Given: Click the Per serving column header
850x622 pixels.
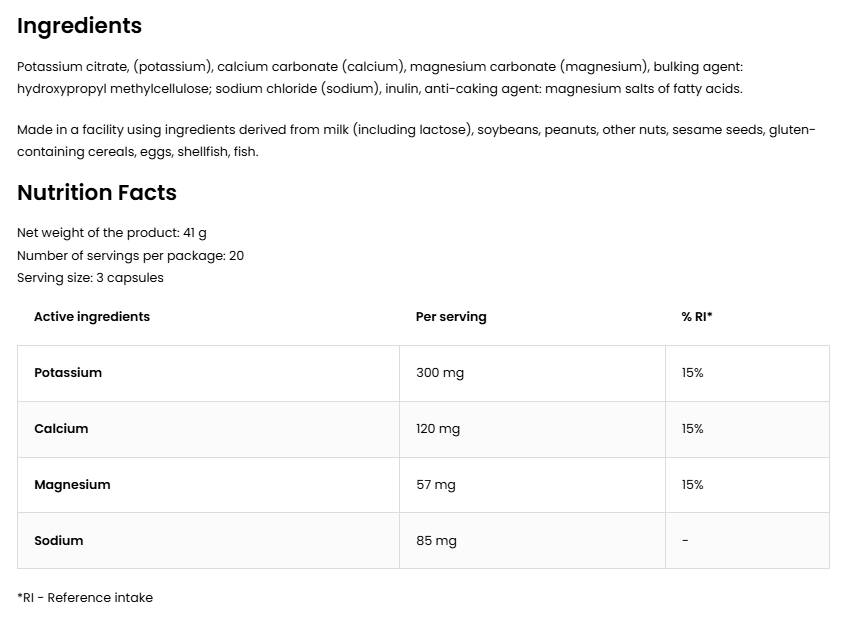Looking at the screenshot, I should coord(451,317).
